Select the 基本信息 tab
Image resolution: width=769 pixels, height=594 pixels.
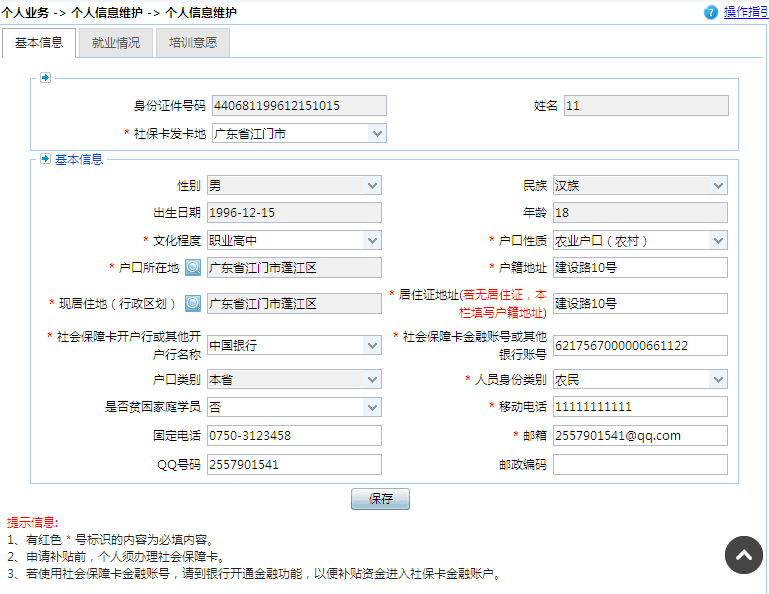pos(39,43)
